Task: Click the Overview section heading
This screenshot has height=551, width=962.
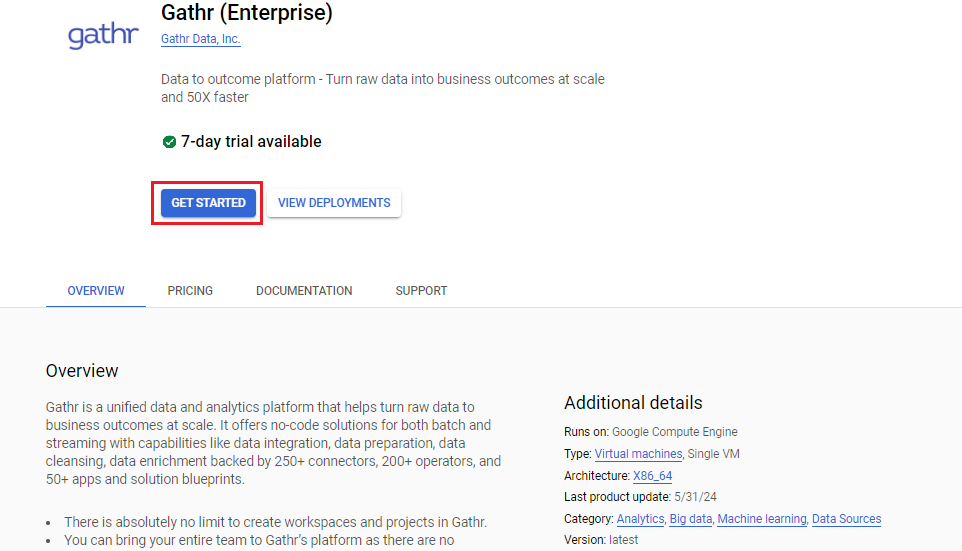Action: (82, 371)
